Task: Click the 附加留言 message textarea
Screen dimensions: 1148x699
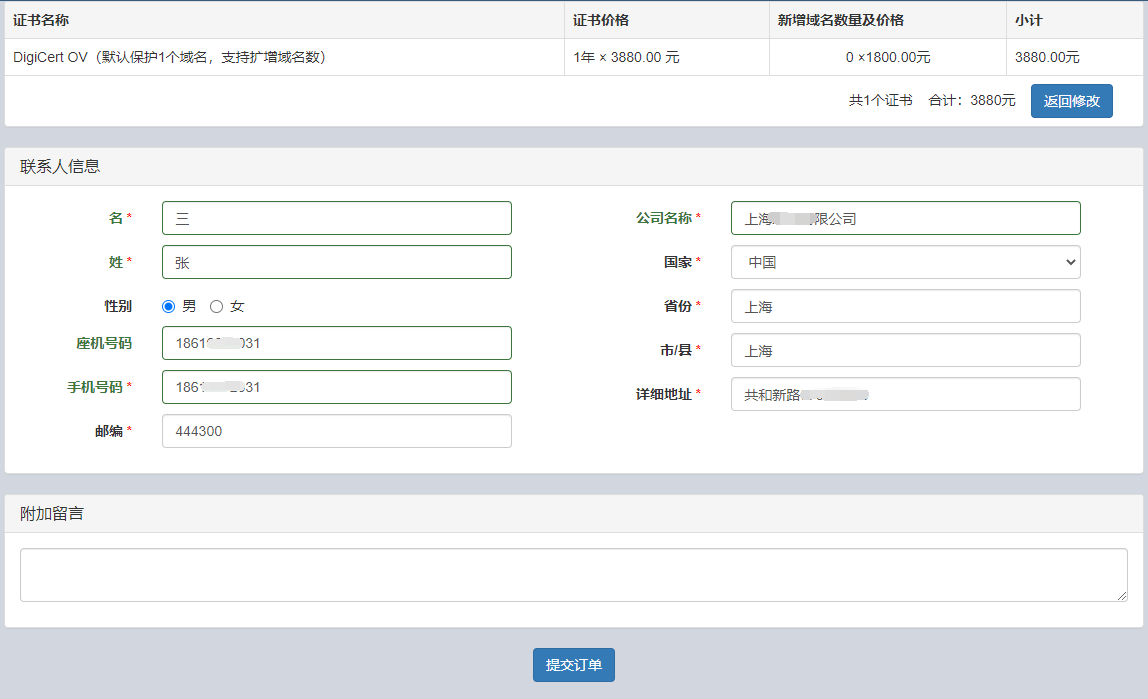Action: pyautogui.click(x=573, y=575)
